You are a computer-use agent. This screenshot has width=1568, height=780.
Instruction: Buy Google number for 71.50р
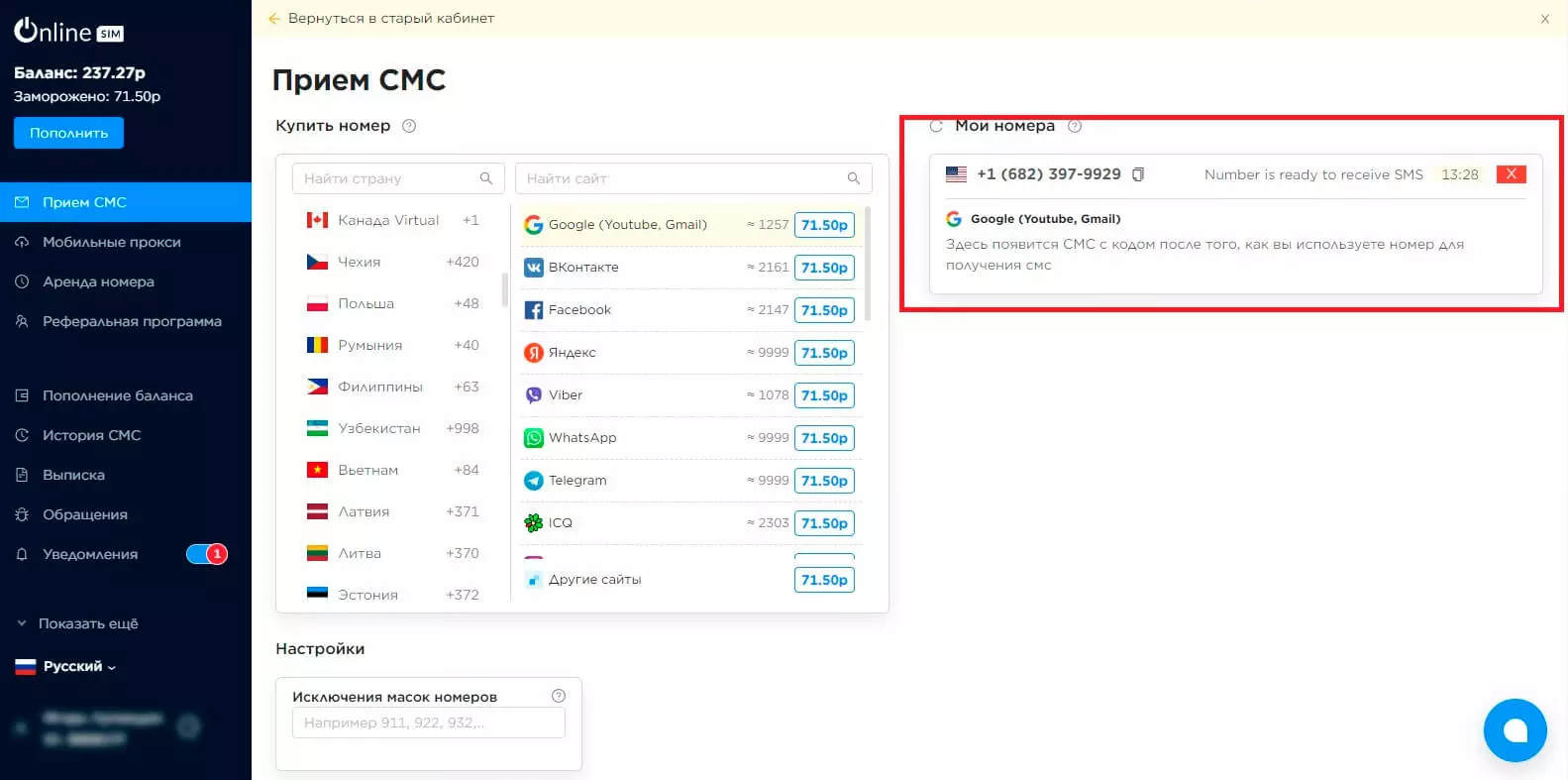tap(824, 225)
